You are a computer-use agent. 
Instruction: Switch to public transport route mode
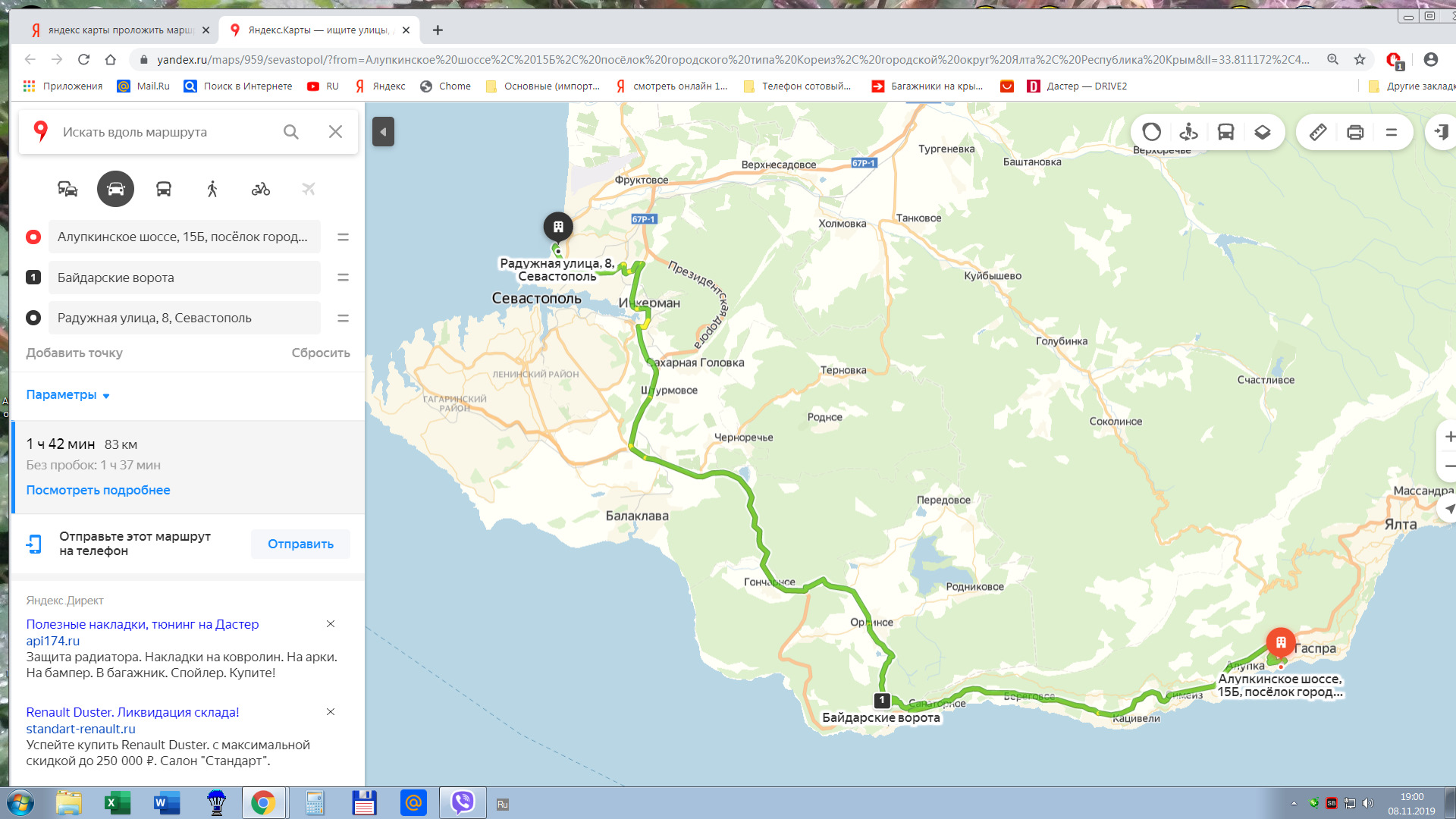[x=163, y=189]
